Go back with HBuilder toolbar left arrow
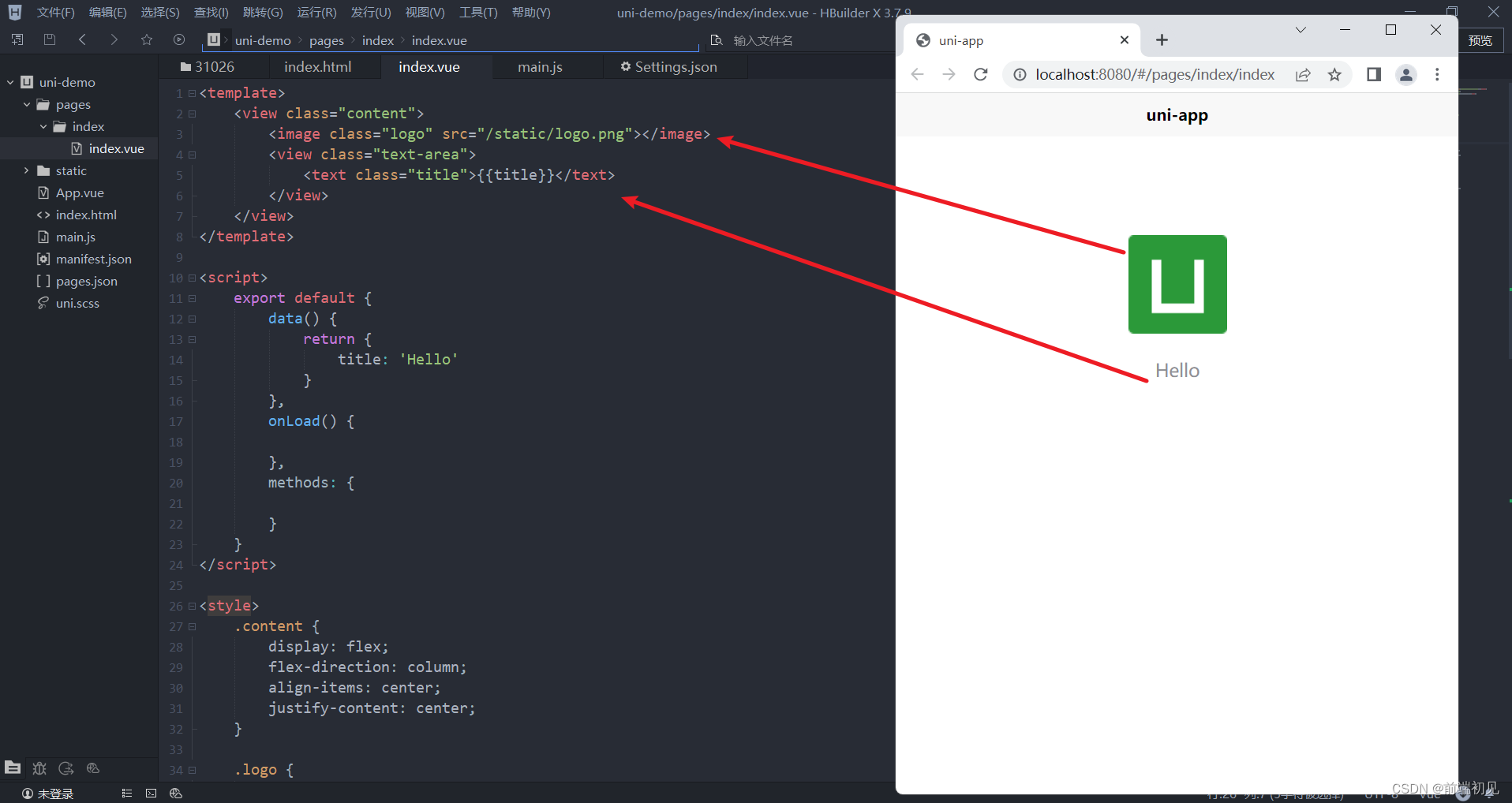The height and width of the screenshot is (803, 1512). tap(82, 39)
